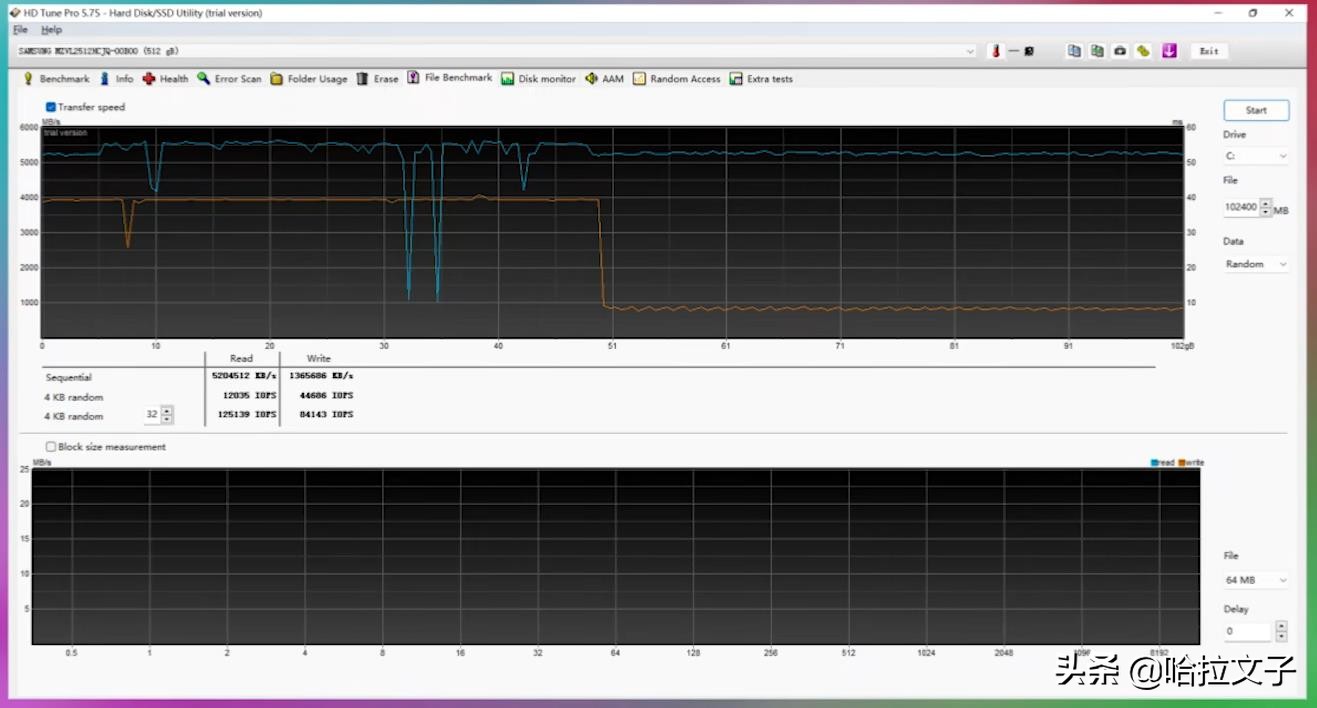Viewport: 1317px width, 708px height.
Task: Click the copy text to clipboard icon
Action: coord(1074,51)
